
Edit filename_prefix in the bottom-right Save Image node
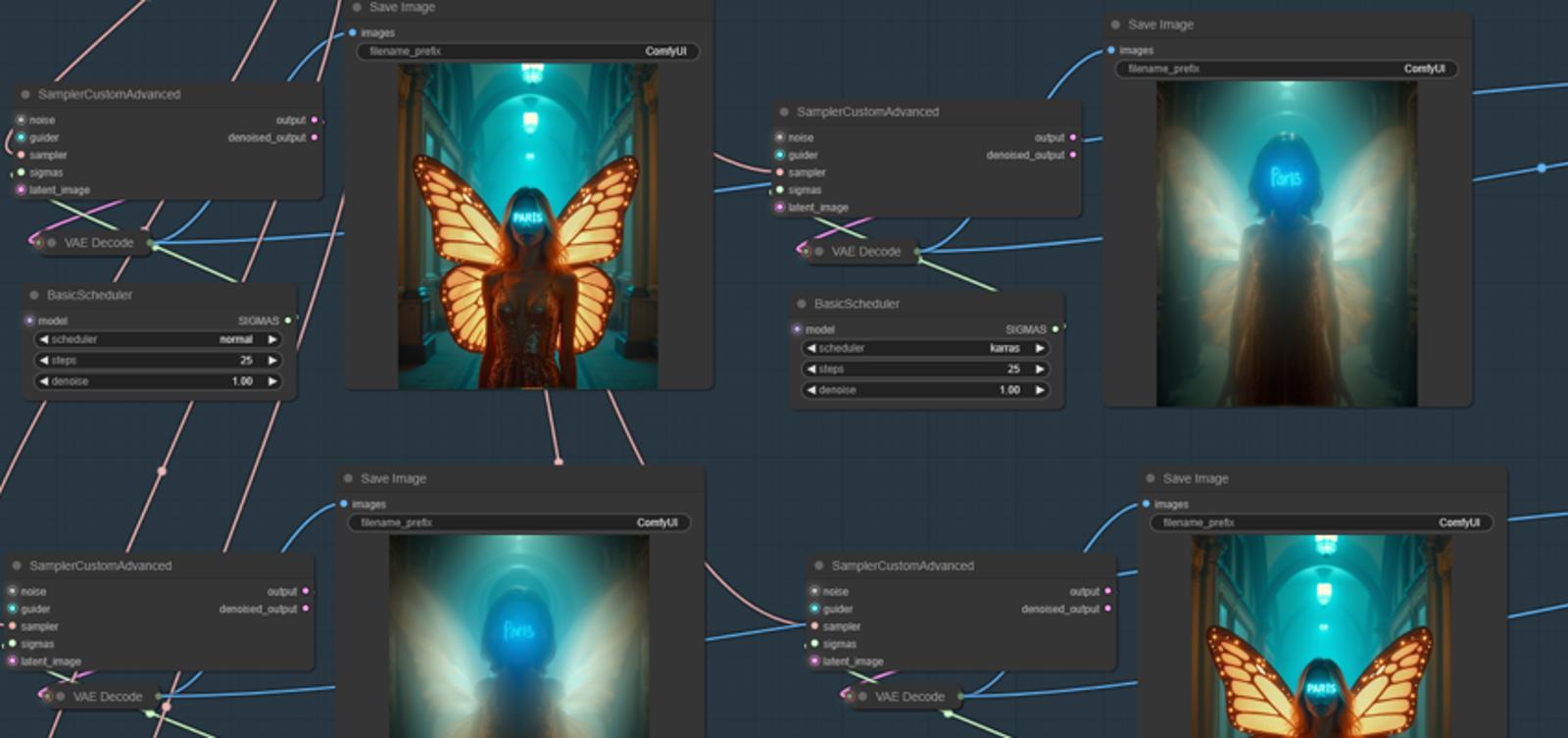coord(1322,522)
